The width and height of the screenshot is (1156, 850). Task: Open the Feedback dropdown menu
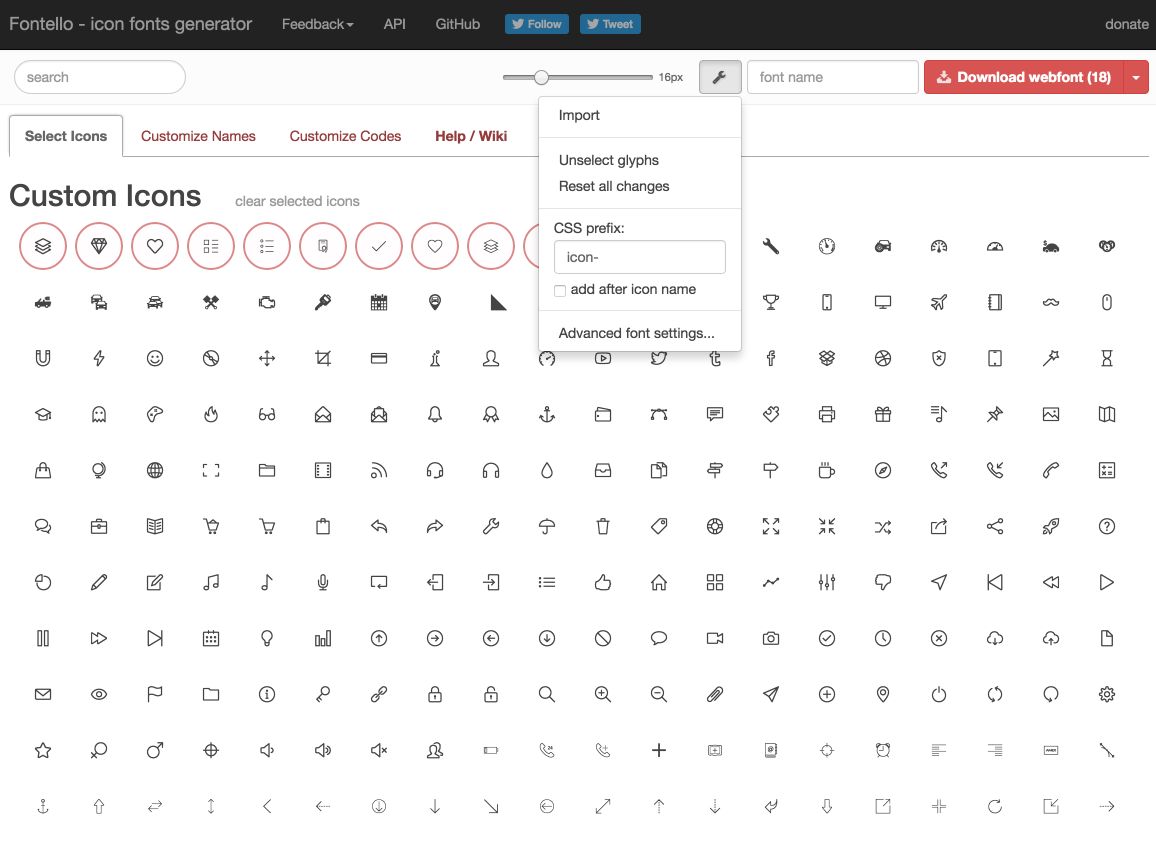tap(318, 24)
